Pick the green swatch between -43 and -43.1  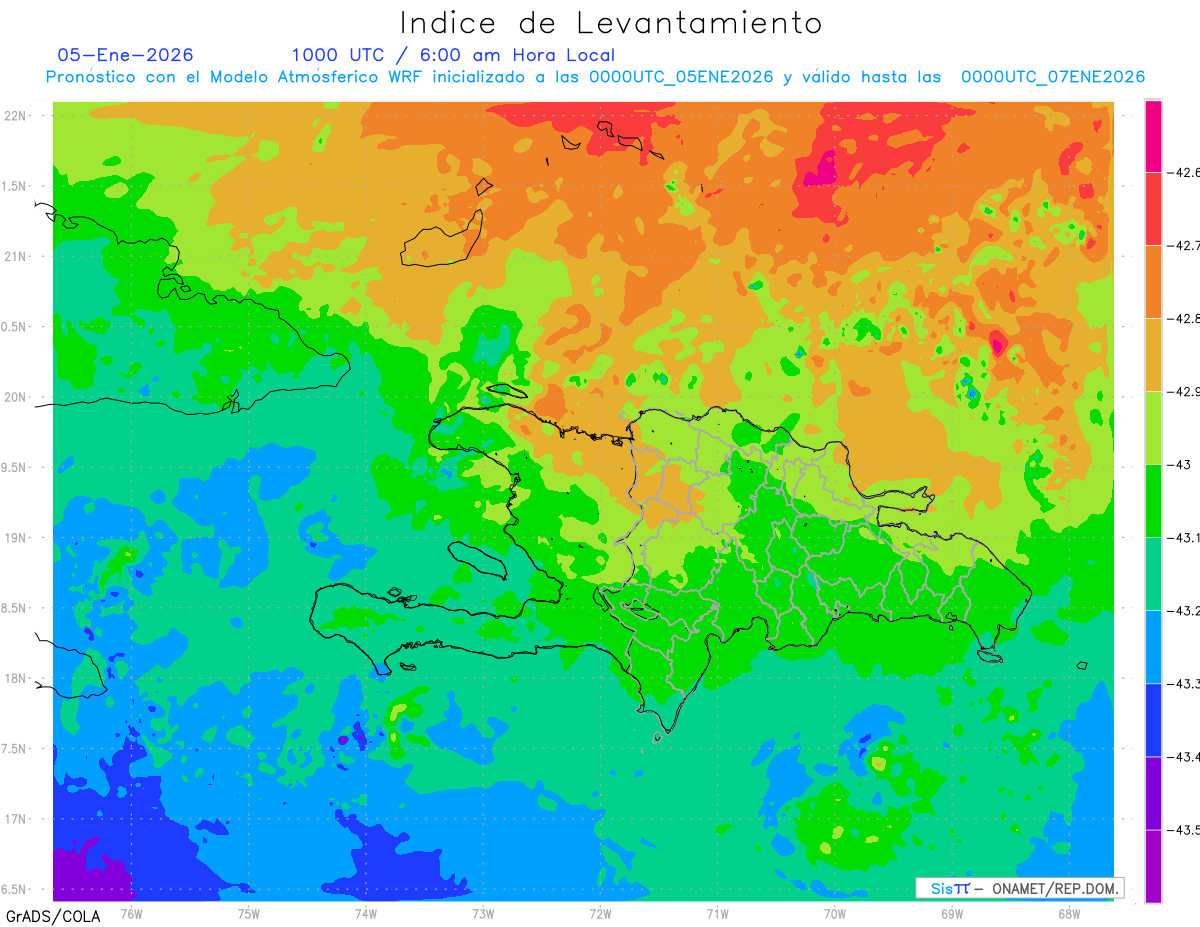point(1153,500)
